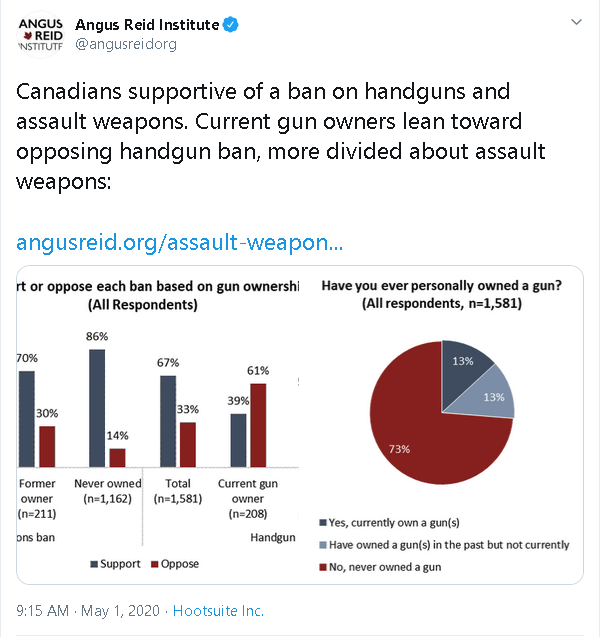Open the Angus Reid Institute display name
Image resolution: width=600 pixels, height=637 pixels.
[x=153, y=25]
